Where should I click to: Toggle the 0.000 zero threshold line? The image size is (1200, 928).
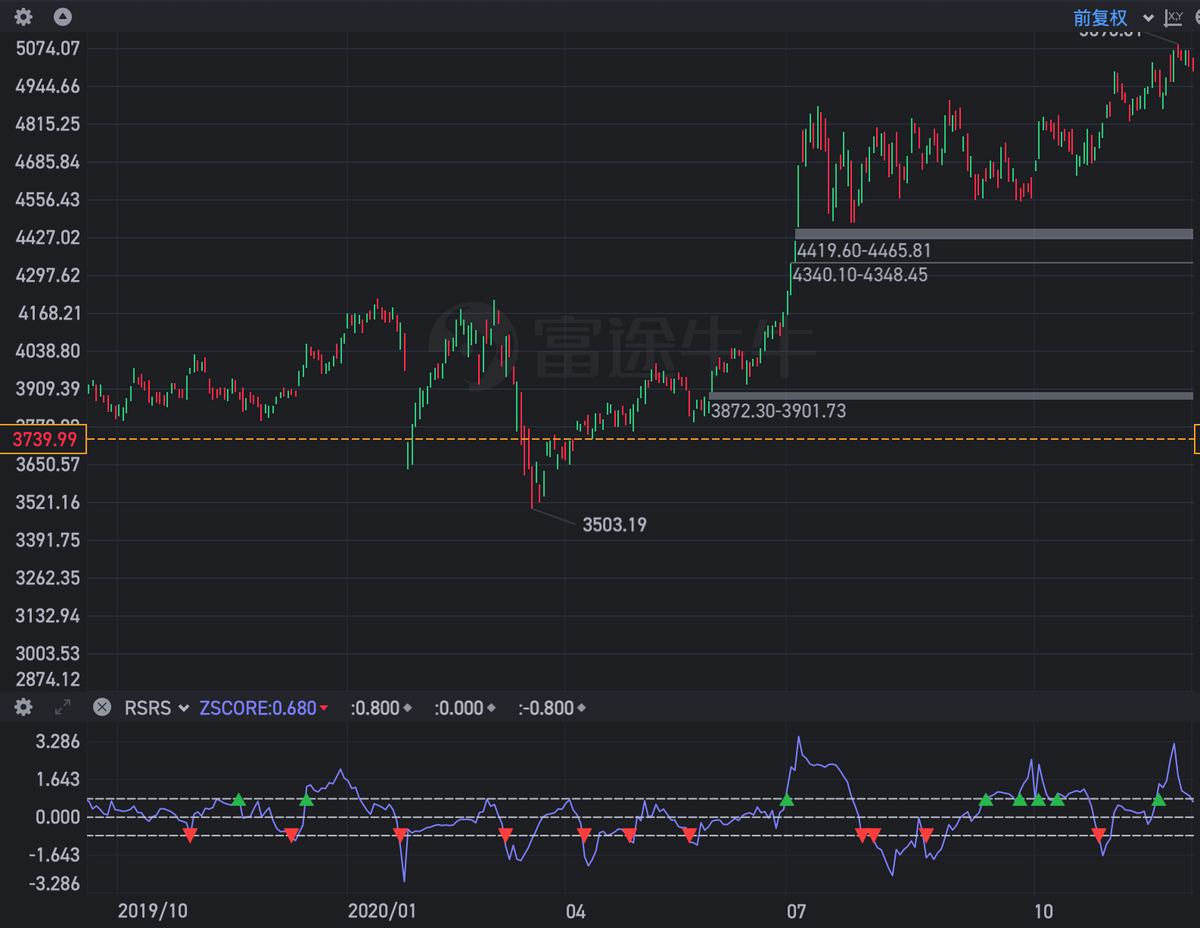click(x=465, y=708)
